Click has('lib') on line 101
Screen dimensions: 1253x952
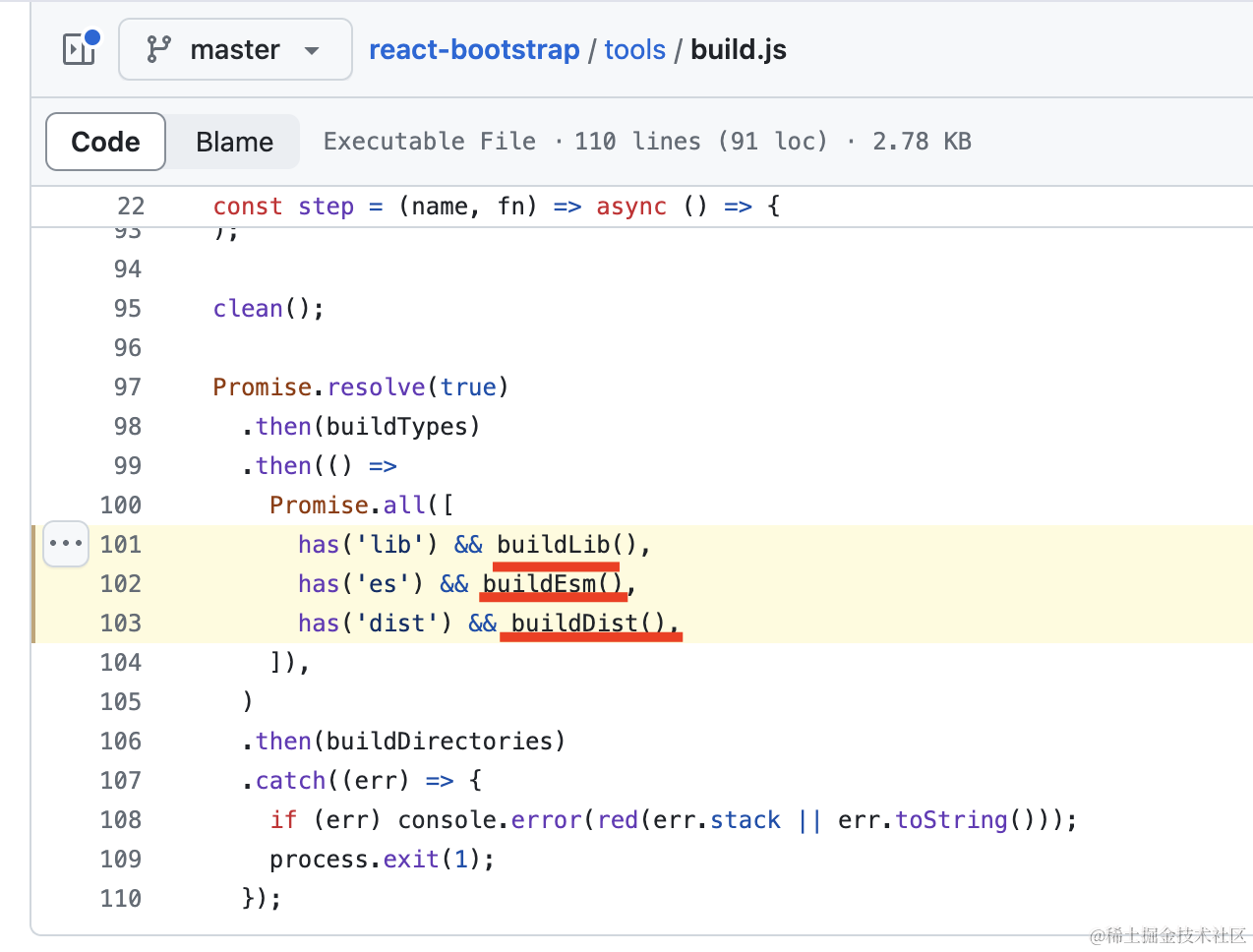click(x=368, y=545)
